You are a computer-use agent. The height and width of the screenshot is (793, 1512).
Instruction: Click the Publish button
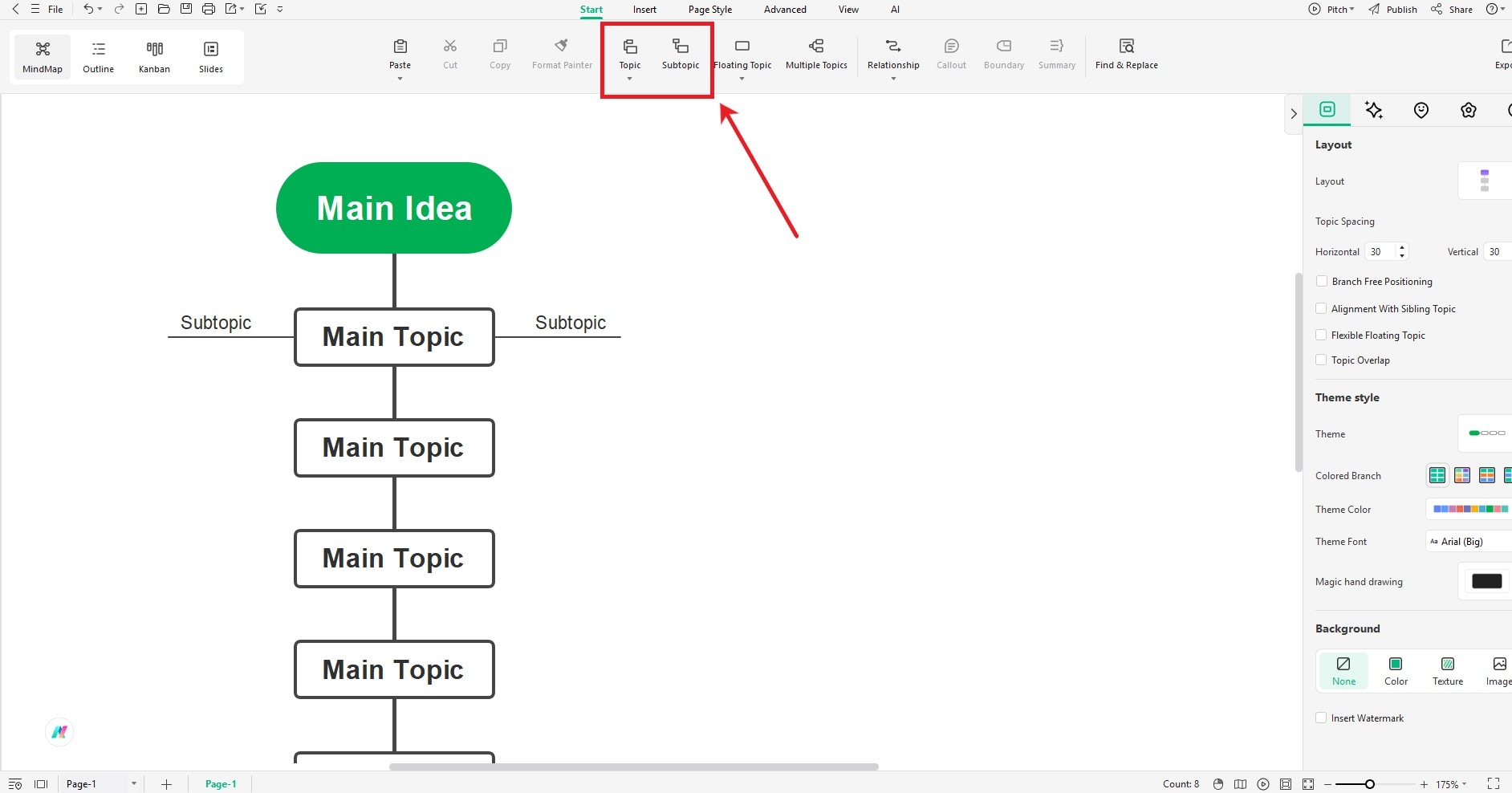point(1393,9)
